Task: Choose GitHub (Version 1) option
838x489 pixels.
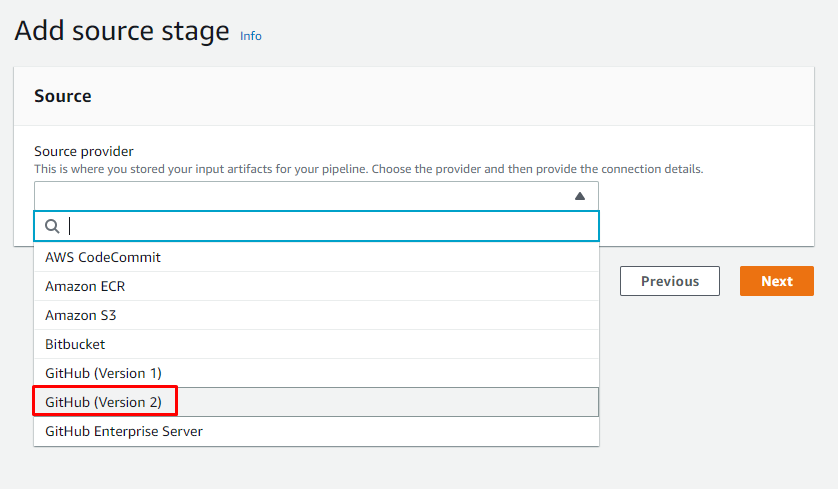Action: (x=103, y=373)
